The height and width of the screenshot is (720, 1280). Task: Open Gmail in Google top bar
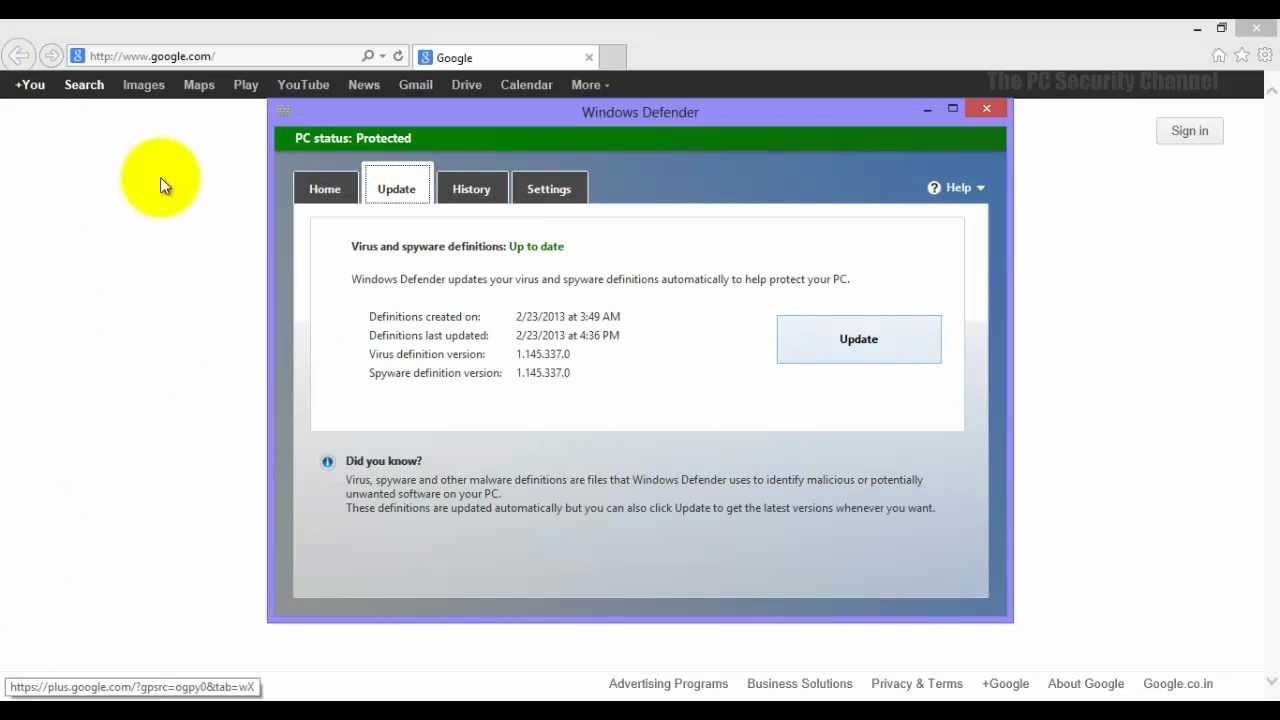pos(416,85)
